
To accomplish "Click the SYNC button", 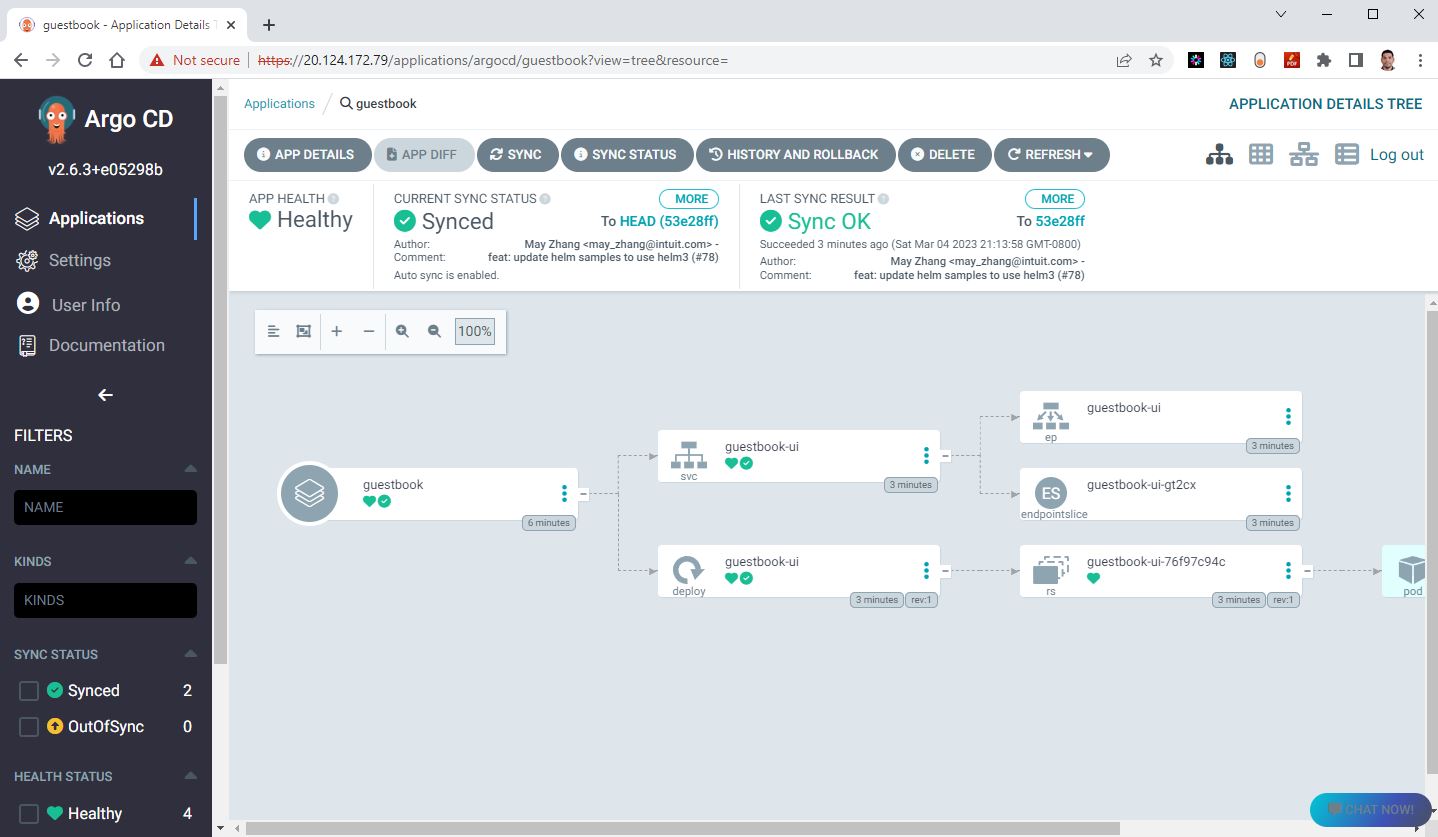I will pyautogui.click(x=517, y=154).
